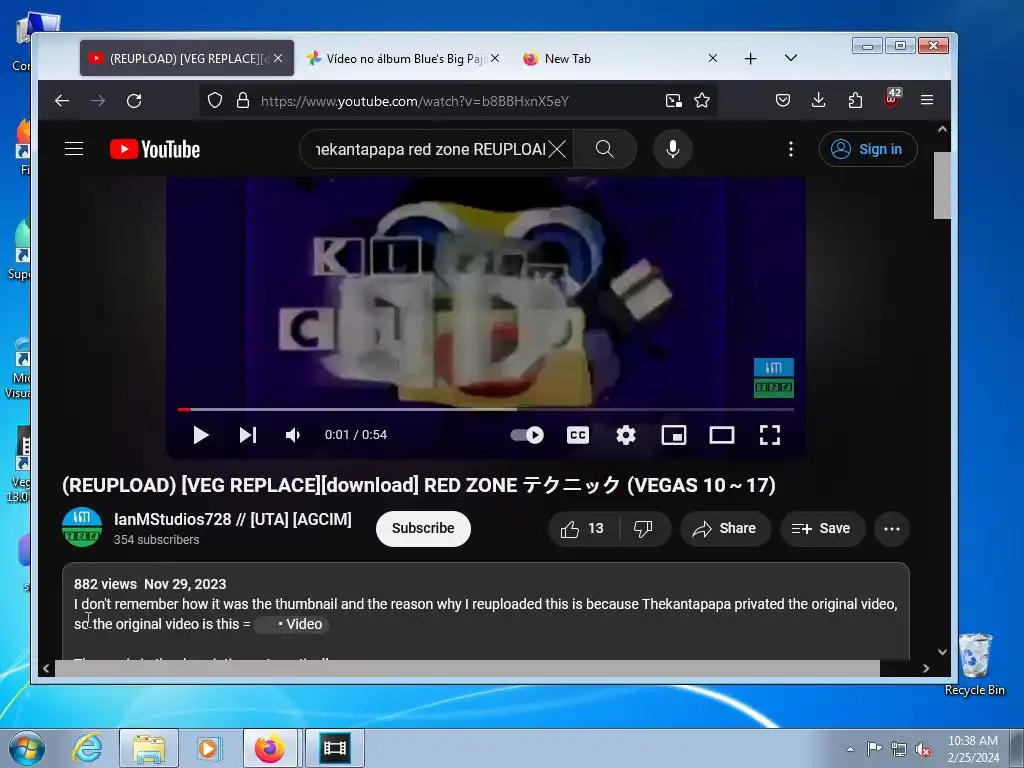
Task: Like the video
Action: point(583,528)
